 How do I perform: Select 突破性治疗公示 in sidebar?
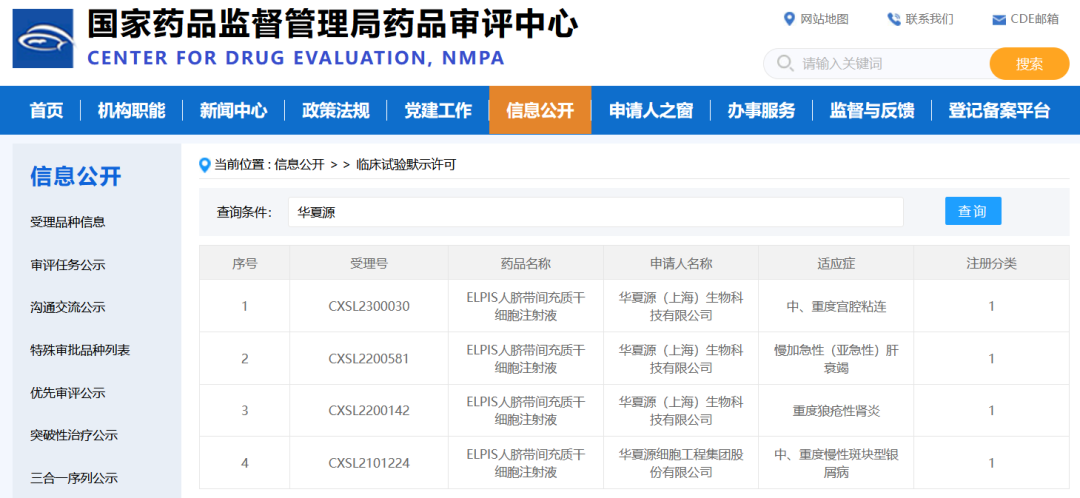tap(74, 435)
